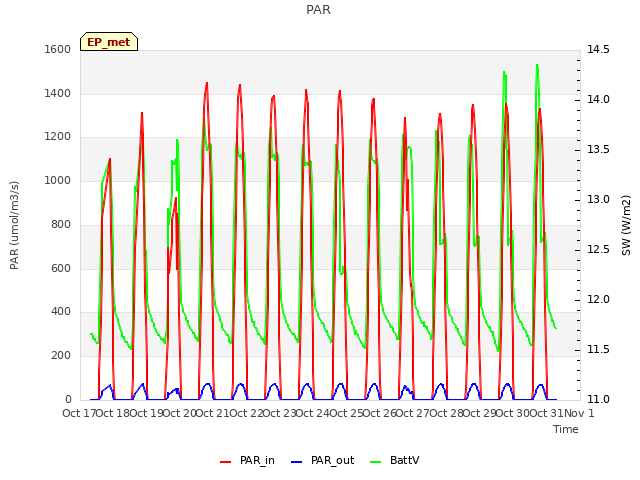The height and width of the screenshot is (480, 640).
Task: Click the 1600 left axis tick label
Action: (58, 49)
